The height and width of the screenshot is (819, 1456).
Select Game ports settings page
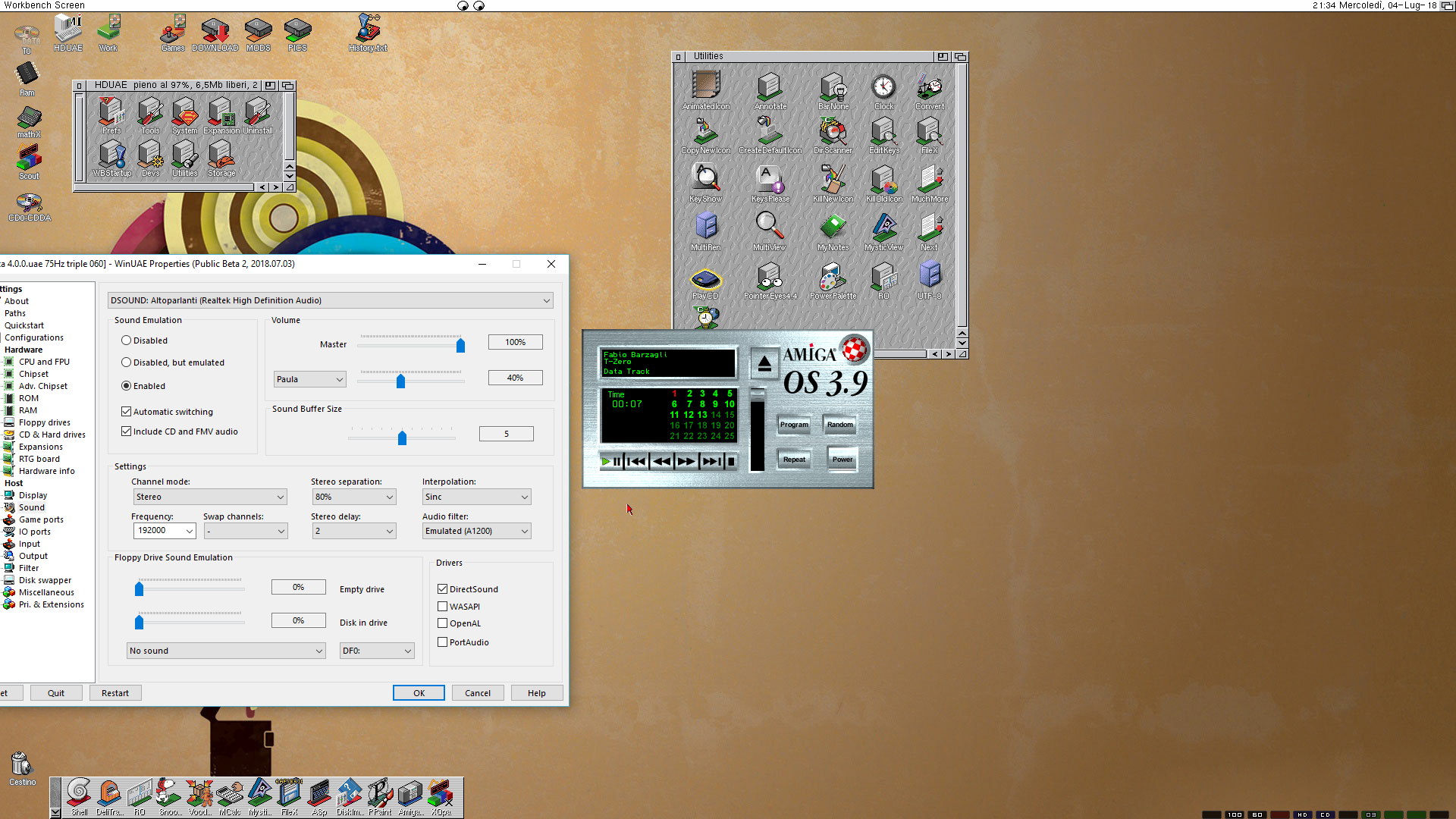pos(41,519)
